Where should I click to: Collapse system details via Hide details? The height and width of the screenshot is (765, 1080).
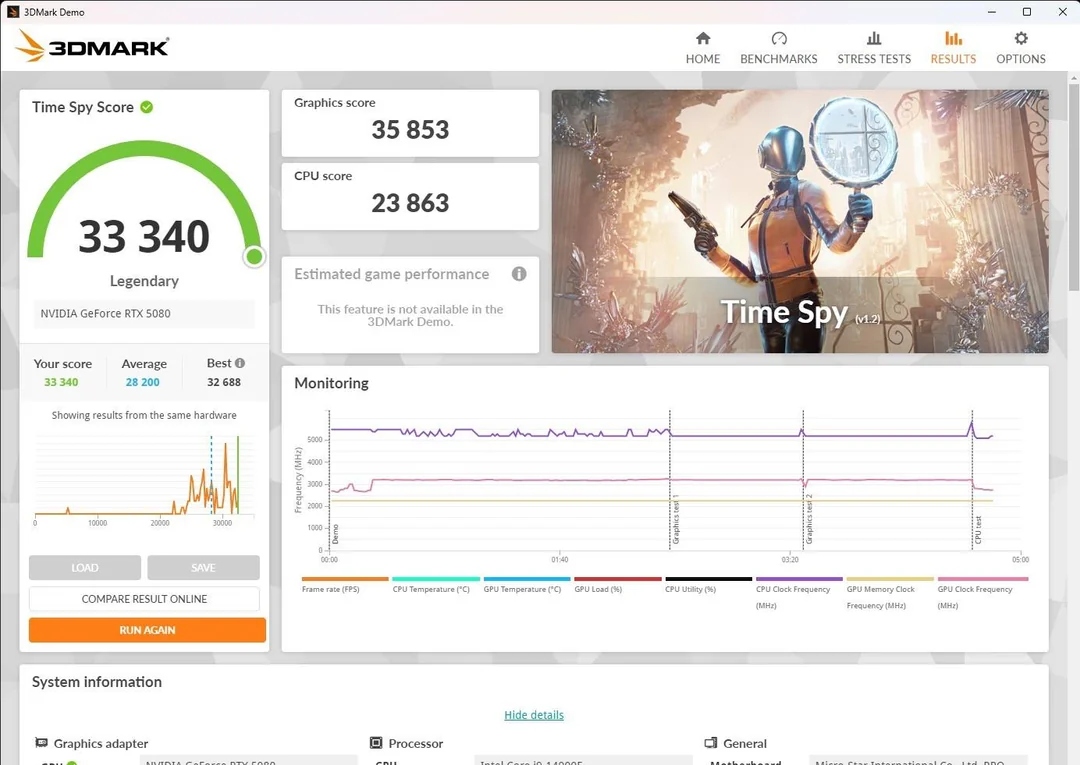533,714
